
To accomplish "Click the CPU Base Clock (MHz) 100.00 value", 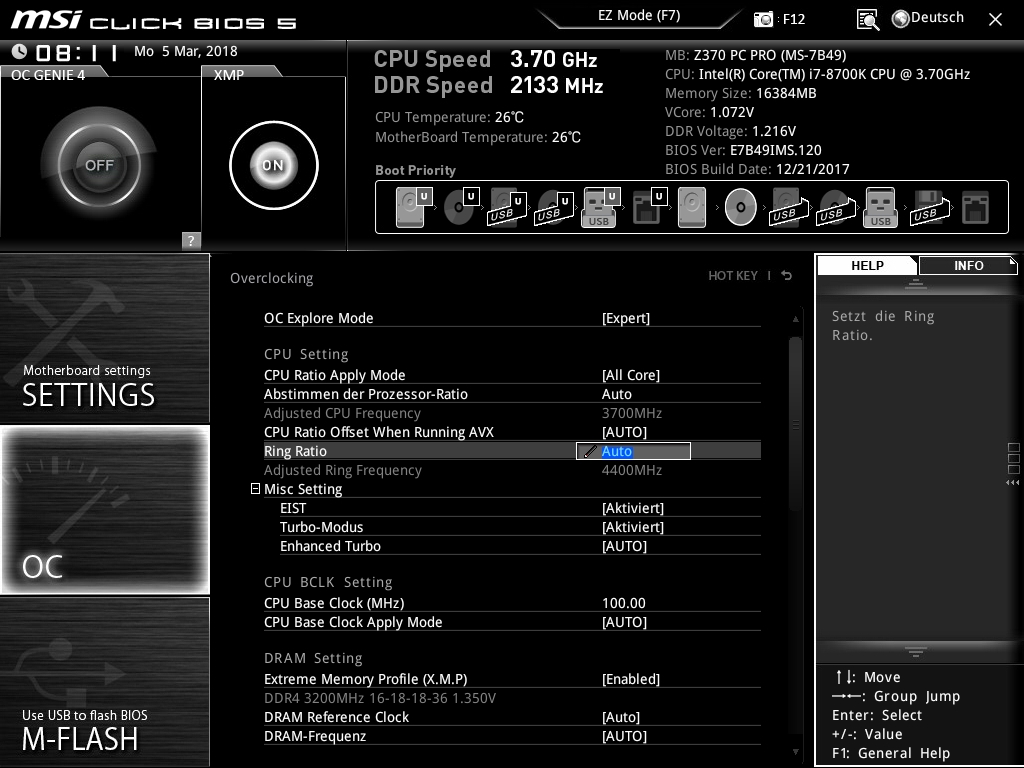I will tap(624, 603).
